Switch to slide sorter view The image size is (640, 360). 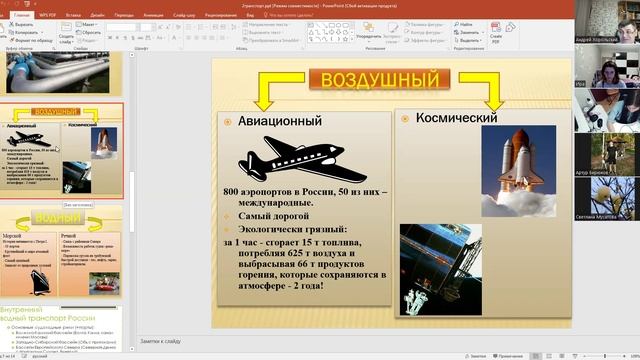549,356
